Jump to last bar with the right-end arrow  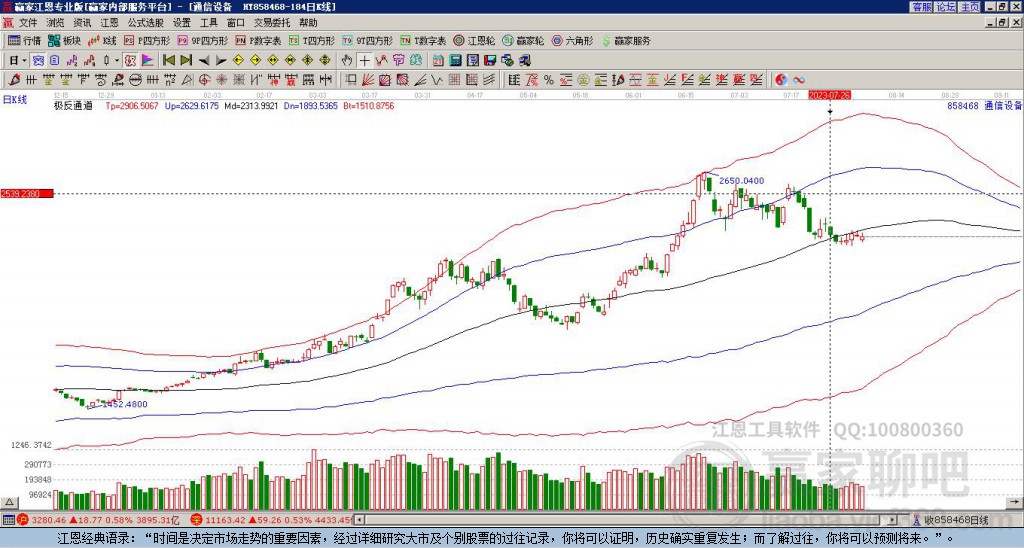point(185,61)
